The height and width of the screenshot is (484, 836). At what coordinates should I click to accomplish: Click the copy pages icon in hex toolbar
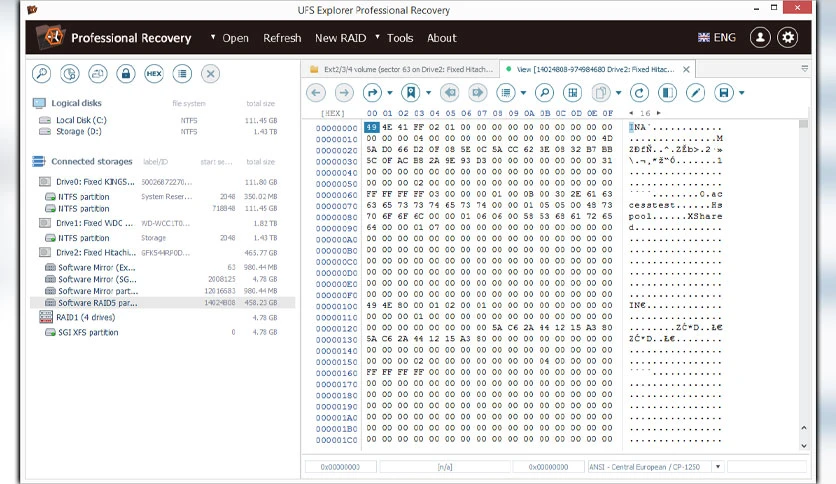coord(601,93)
